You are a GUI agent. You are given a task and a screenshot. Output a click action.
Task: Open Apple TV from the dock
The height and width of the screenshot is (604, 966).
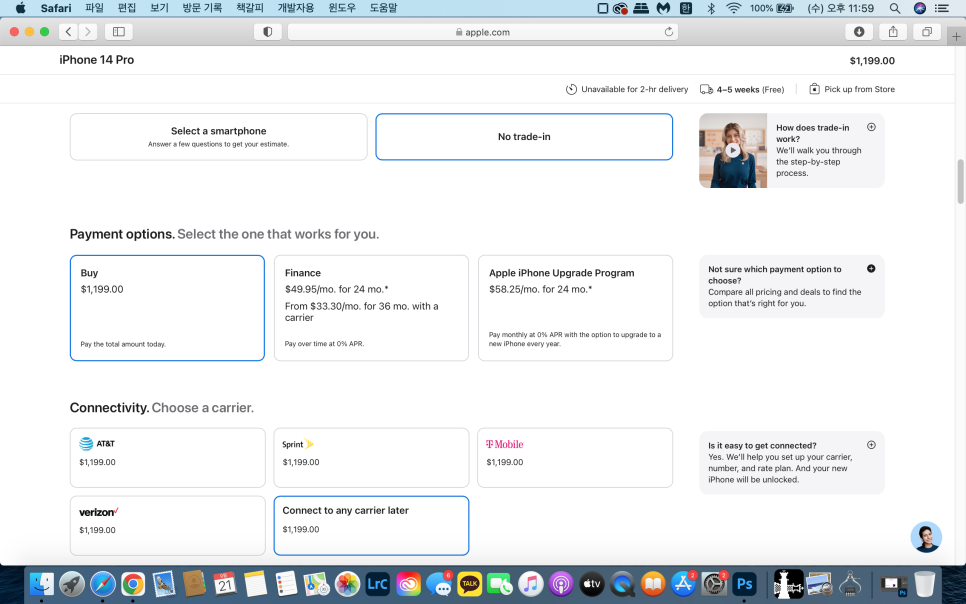tap(591, 584)
